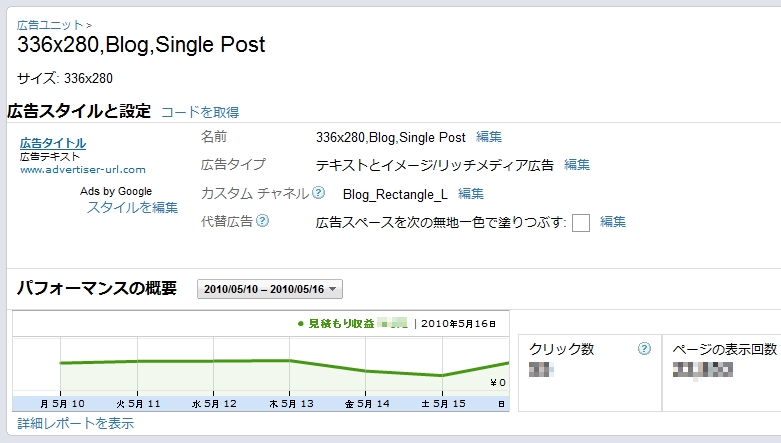
Task: Click the 見積もり収益 chart legend
Action: click(x=336, y=323)
